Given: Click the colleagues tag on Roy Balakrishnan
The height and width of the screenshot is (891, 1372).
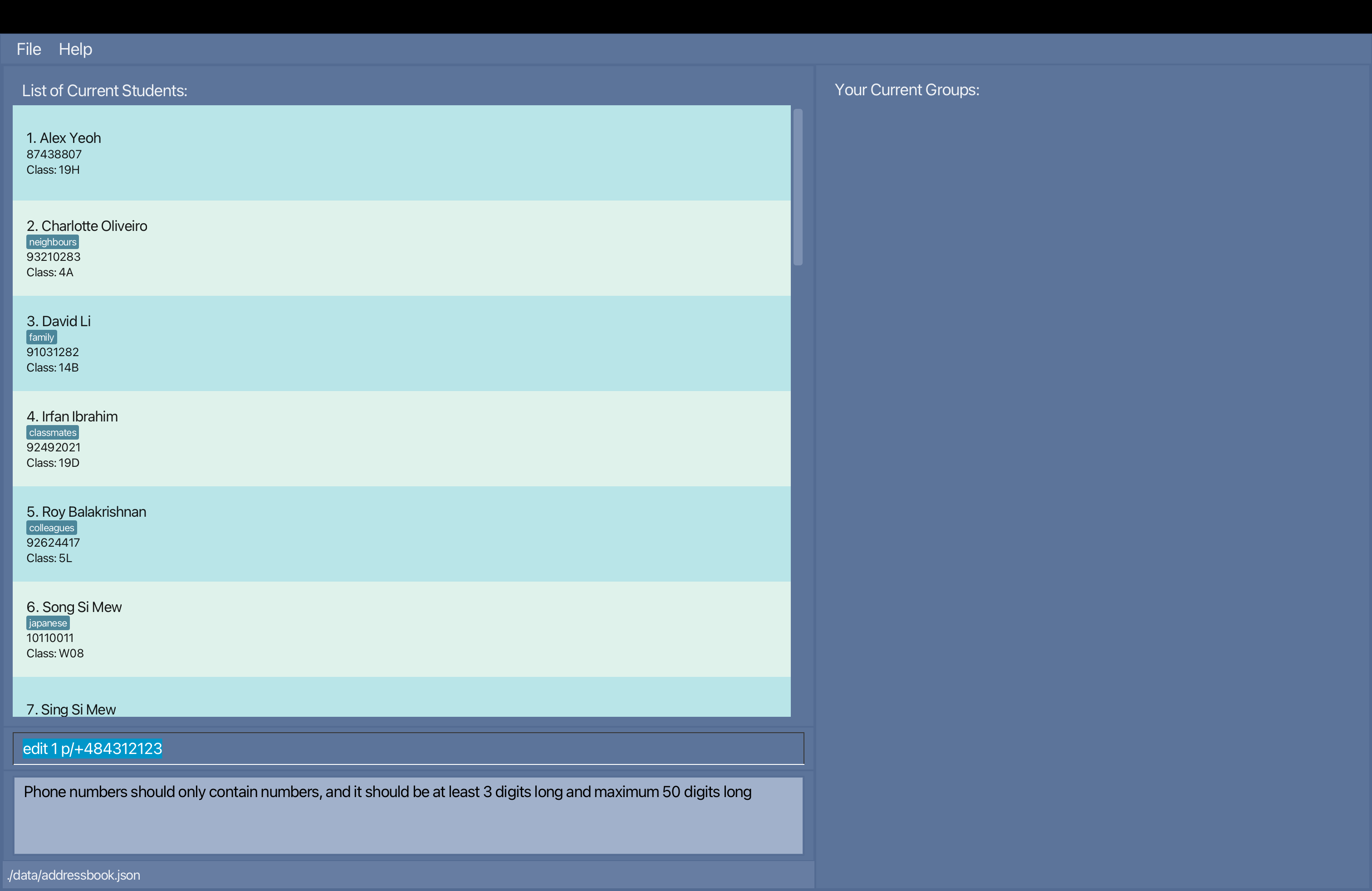Looking at the screenshot, I should tap(51, 528).
